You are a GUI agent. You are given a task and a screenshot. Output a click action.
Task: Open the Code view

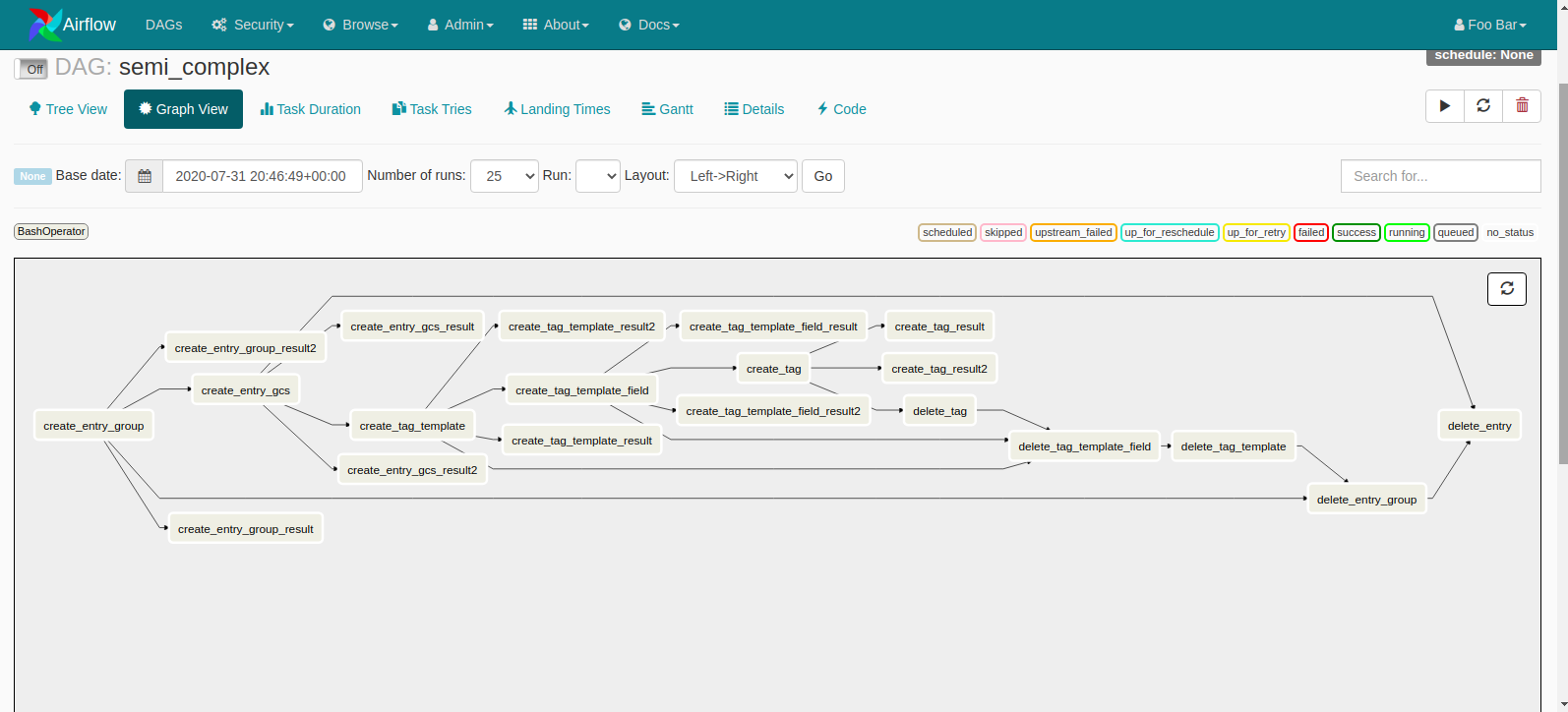point(841,109)
